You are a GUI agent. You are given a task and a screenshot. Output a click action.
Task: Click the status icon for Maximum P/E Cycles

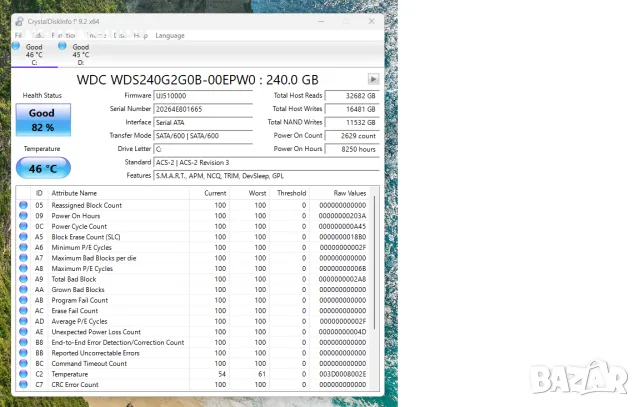(23, 268)
